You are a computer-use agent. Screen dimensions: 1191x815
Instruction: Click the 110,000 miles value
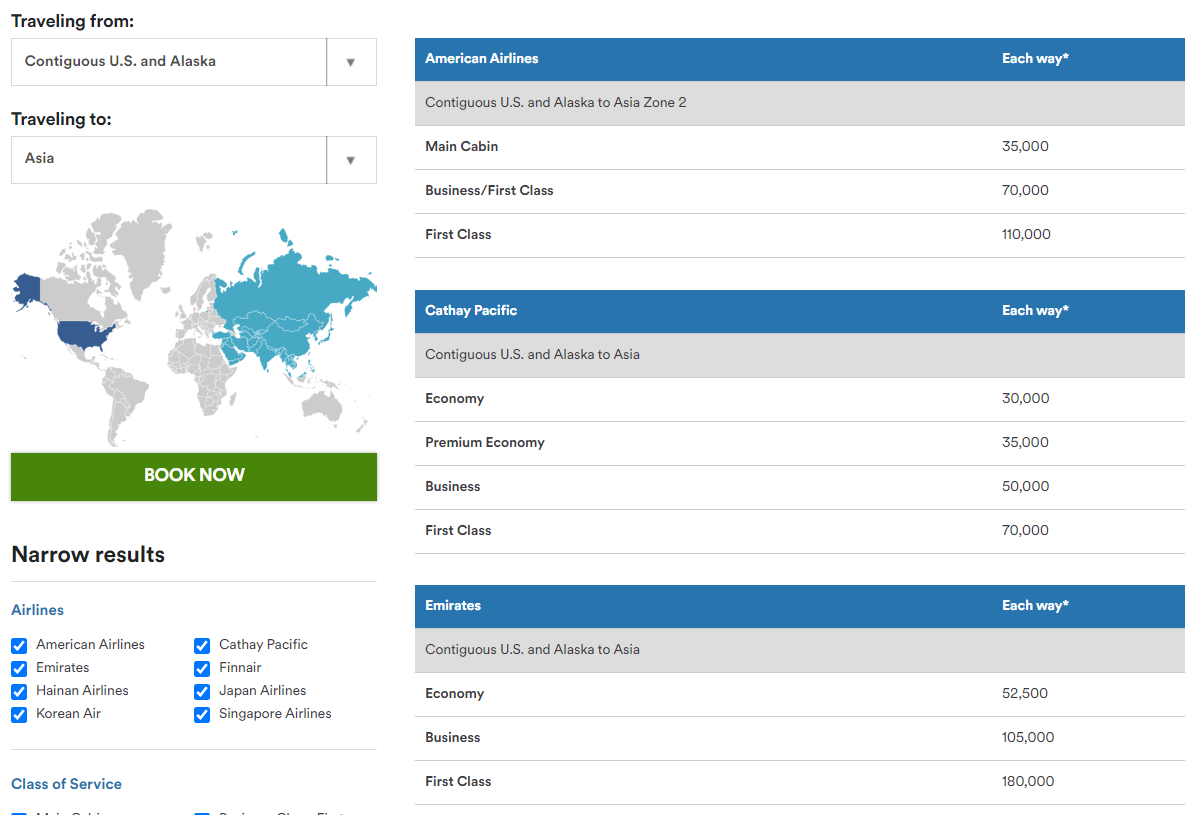coord(1025,235)
